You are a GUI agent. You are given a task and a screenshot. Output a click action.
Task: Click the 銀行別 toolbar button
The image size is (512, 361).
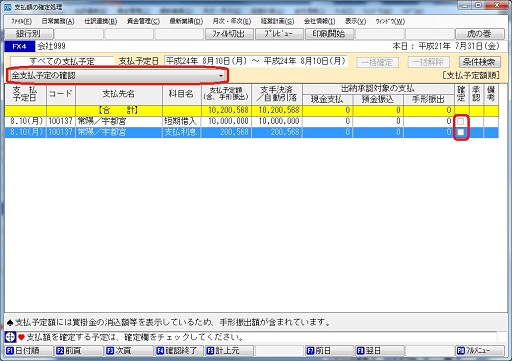29,34
